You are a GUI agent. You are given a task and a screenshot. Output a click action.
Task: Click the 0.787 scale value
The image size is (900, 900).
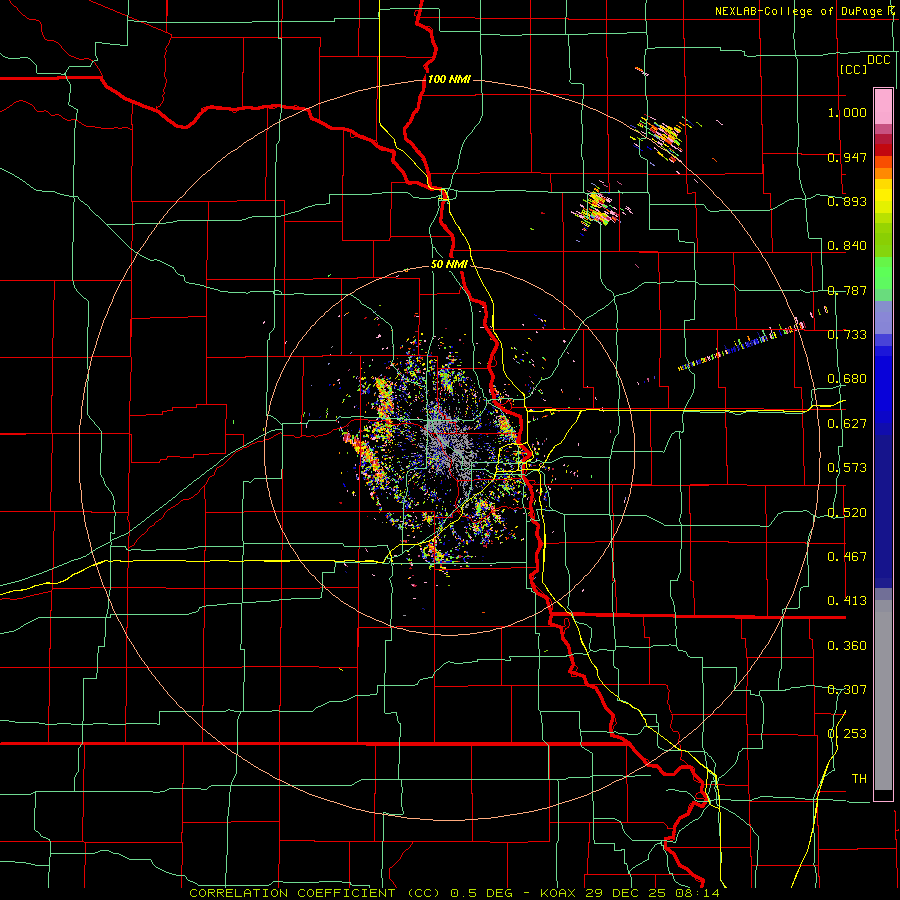click(x=847, y=290)
